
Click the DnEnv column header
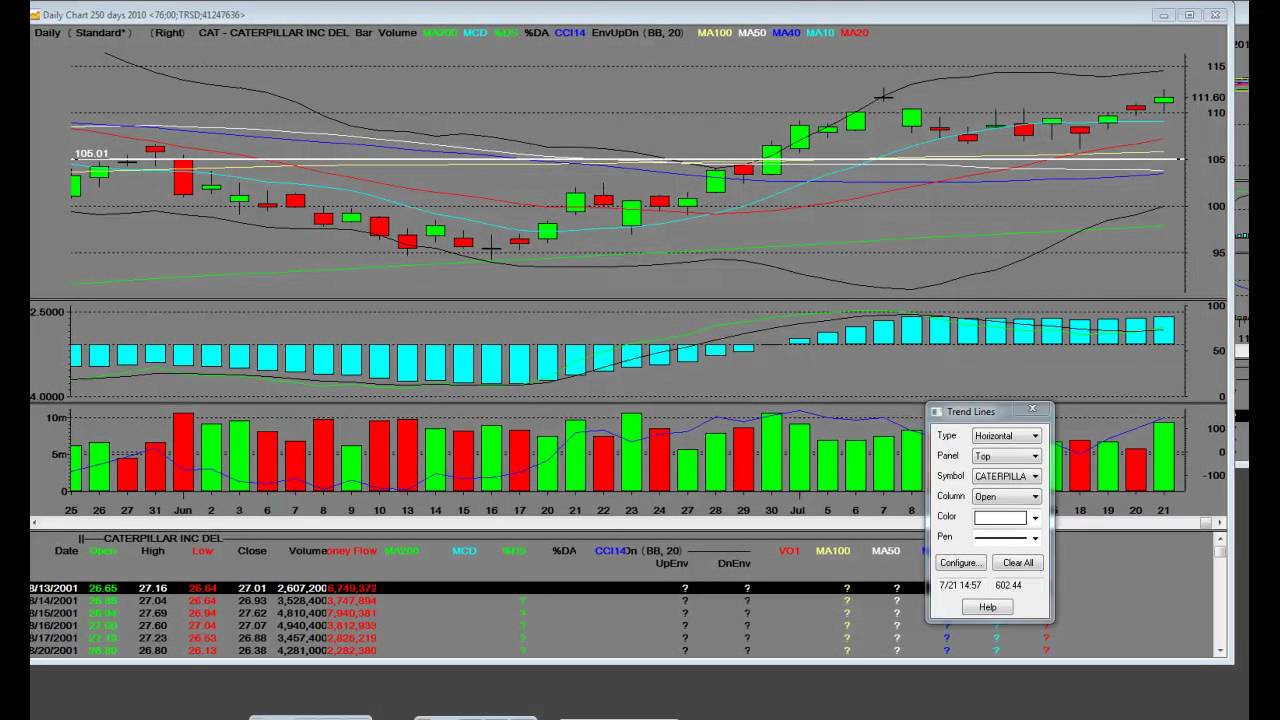point(734,563)
